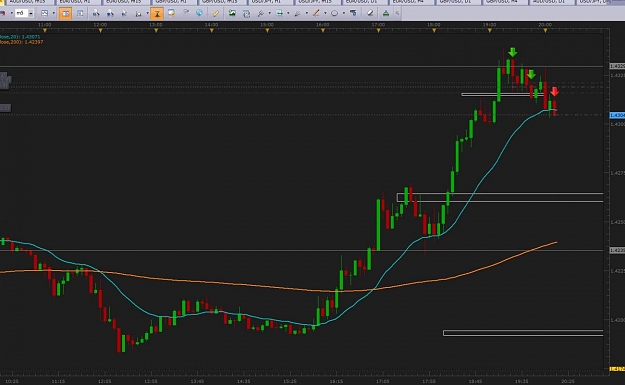Click the text label tool icon
The image size is (625, 385).
point(354,13)
